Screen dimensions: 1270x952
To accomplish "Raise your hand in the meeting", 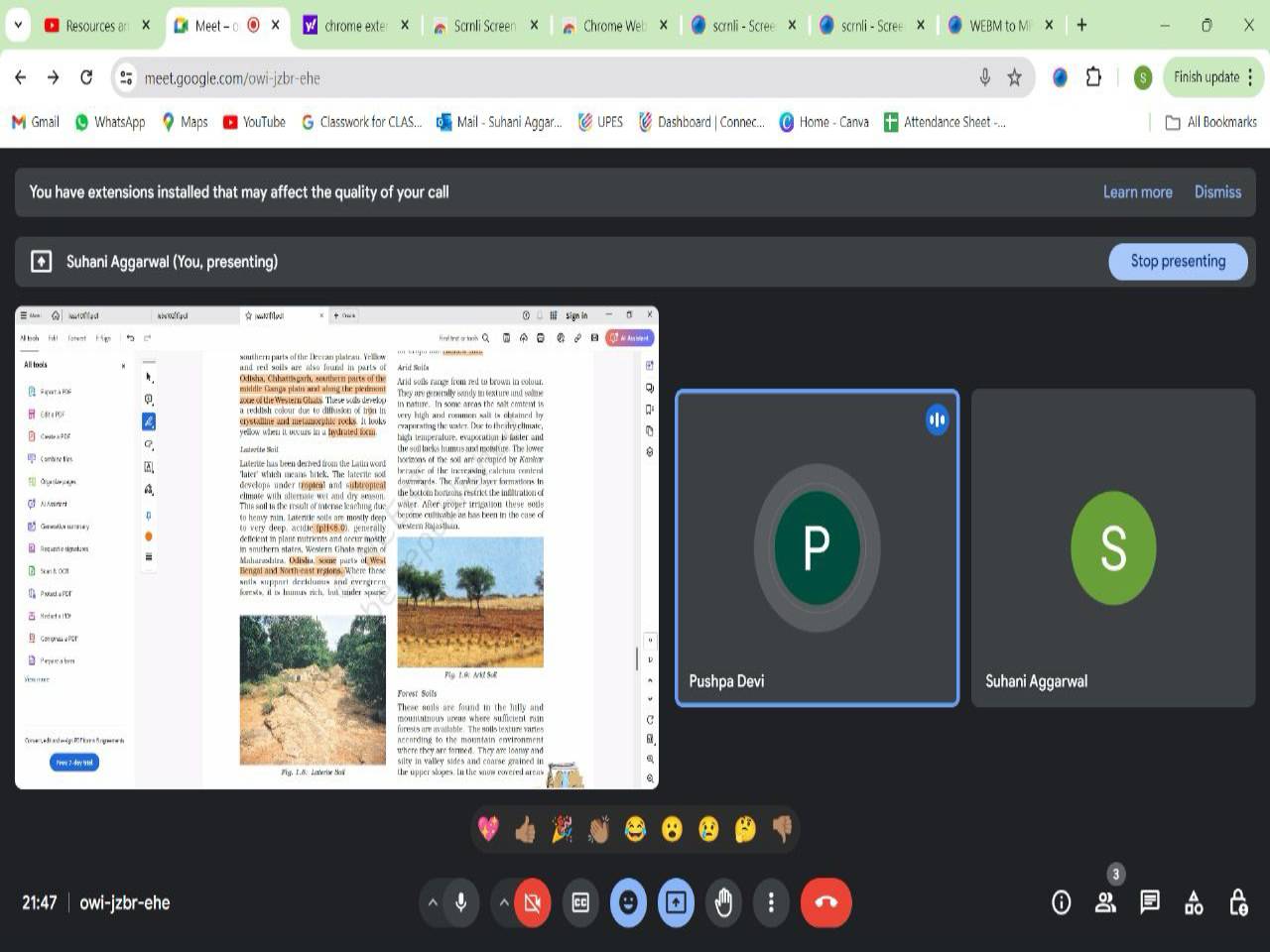I will pyautogui.click(x=723, y=902).
